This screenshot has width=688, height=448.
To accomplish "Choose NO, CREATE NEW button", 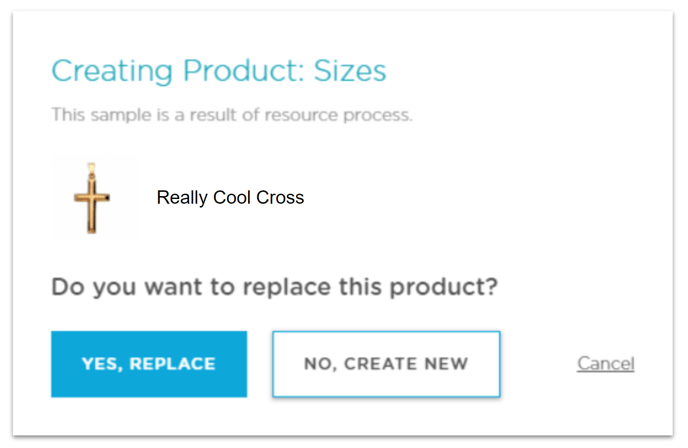I will click(x=386, y=364).
